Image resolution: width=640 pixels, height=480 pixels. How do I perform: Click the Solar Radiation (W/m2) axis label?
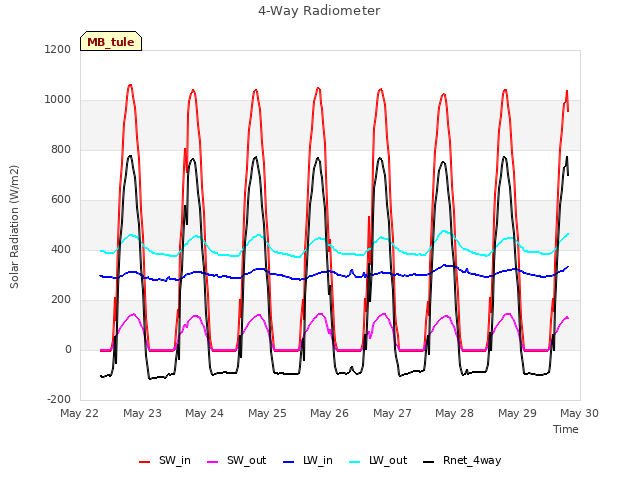click(x=14, y=227)
